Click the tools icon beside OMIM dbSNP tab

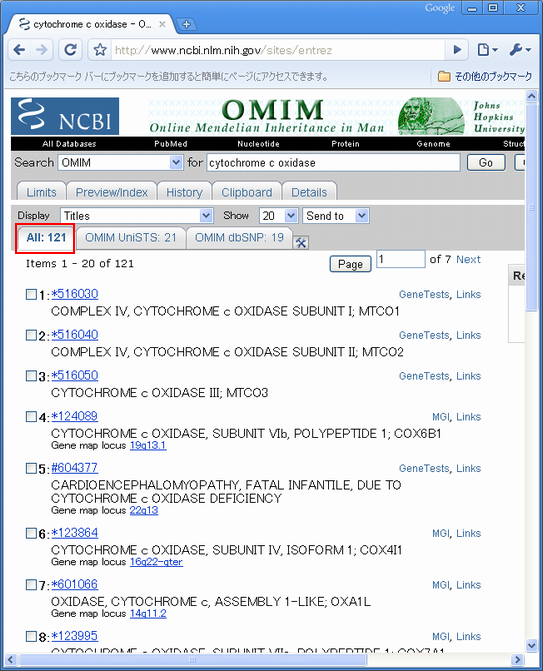(x=301, y=243)
